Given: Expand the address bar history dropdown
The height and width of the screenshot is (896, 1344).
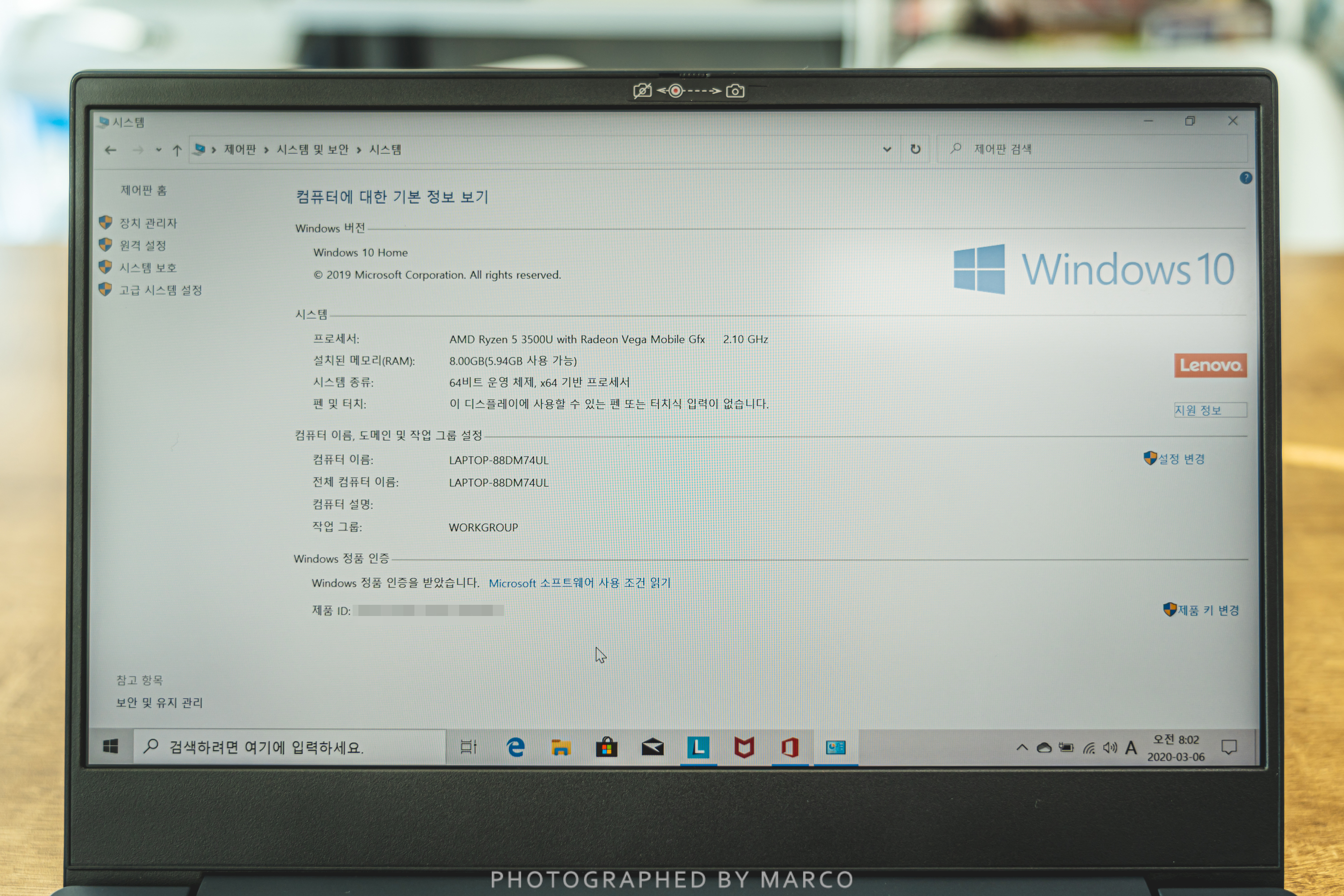Looking at the screenshot, I should (x=887, y=150).
